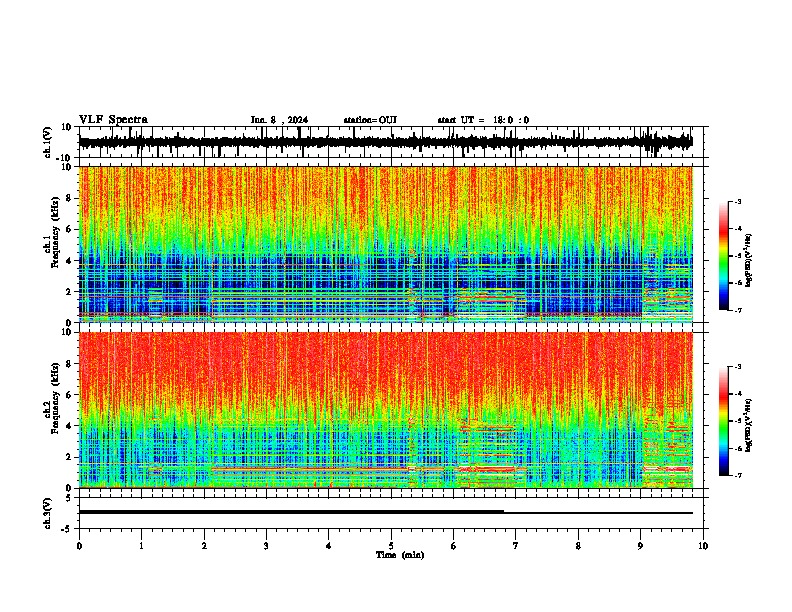Click inside the ch.2 frequency spectrogram
Screen dimensions: 792x612
(x=386, y=410)
